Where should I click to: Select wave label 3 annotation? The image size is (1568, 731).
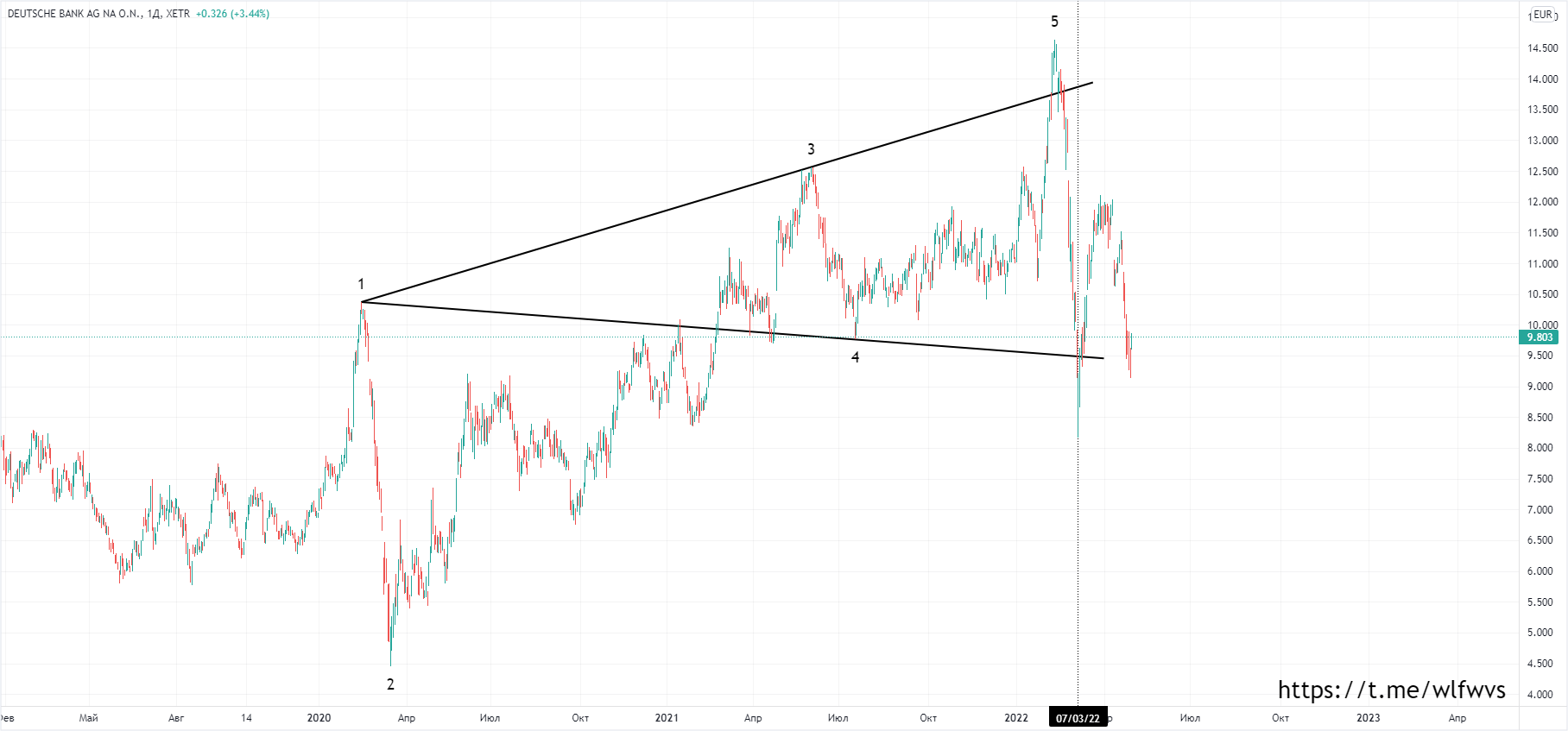[x=811, y=149]
